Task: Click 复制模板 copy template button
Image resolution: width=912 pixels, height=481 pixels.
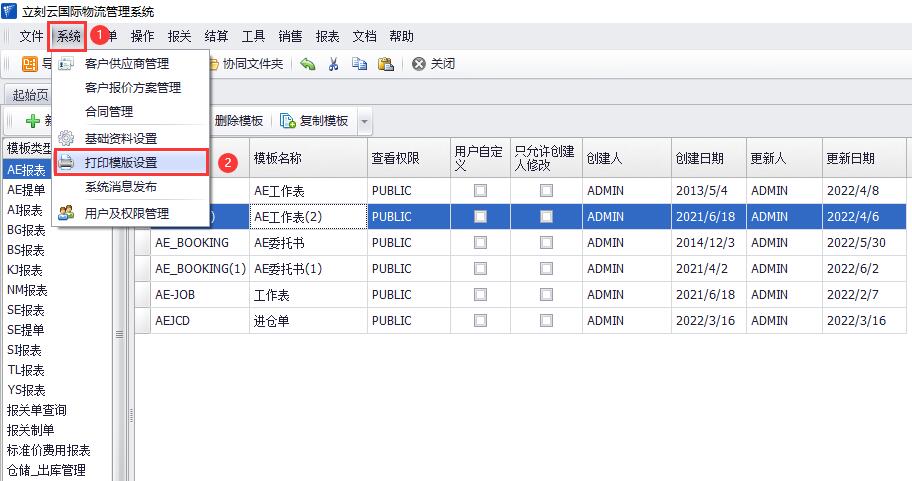Action: (314, 121)
